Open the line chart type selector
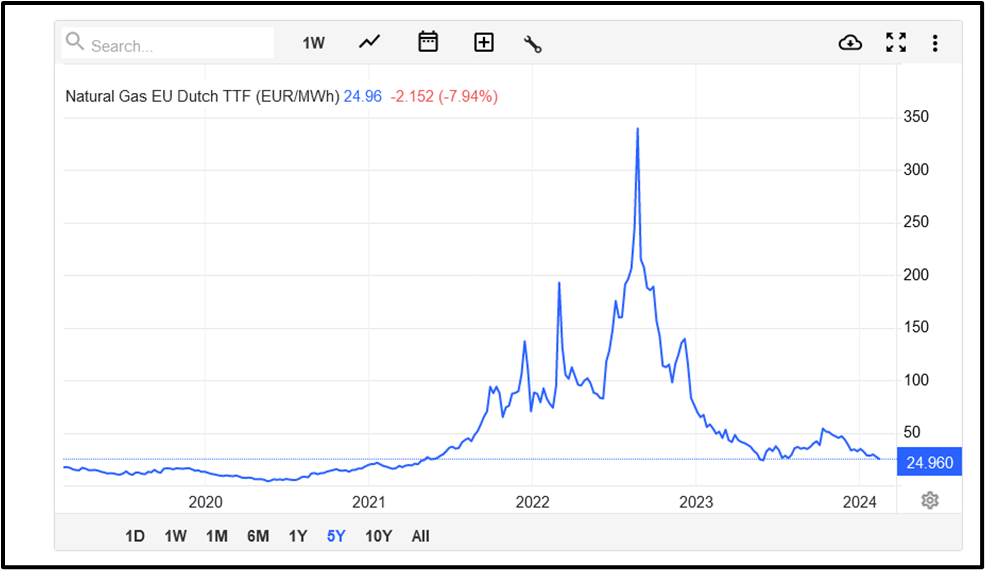The width and height of the screenshot is (985, 570). click(370, 42)
